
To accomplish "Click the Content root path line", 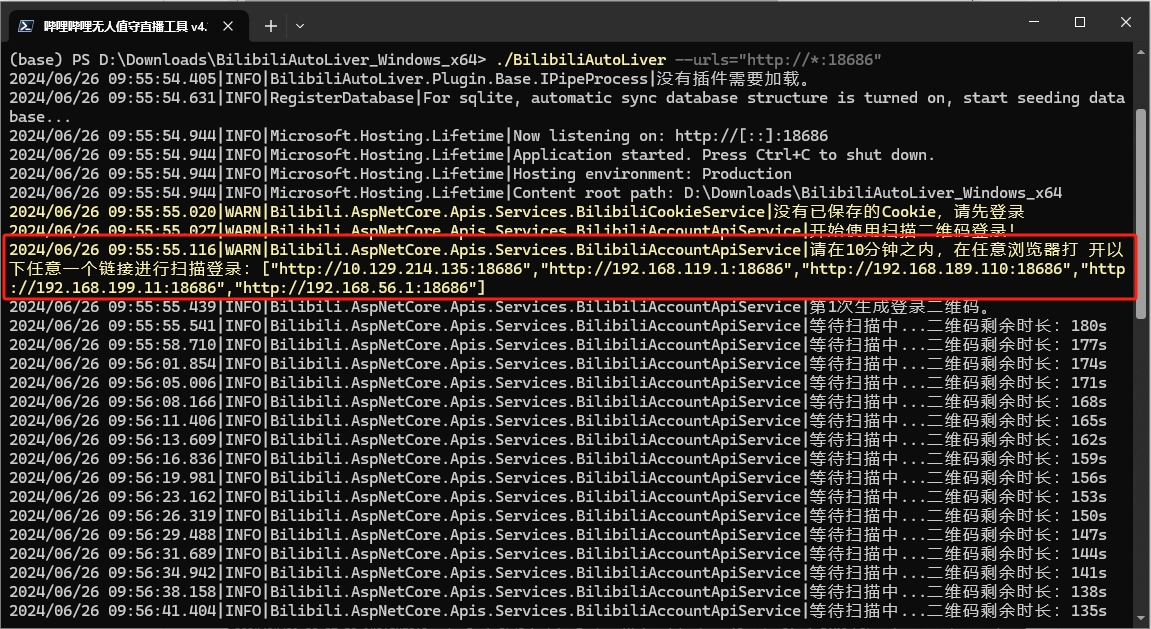I will [x=535, y=193].
